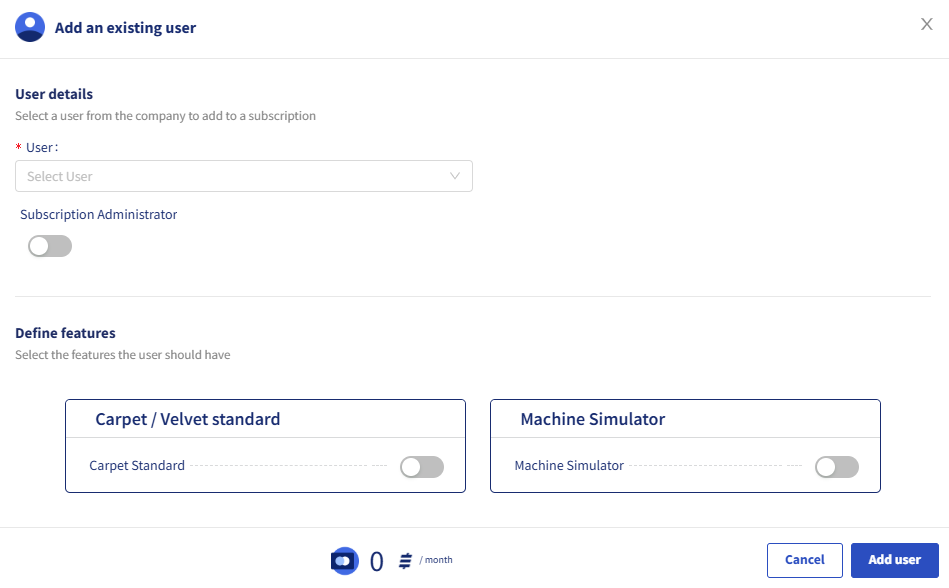The image size is (949, 588).
Task: Toggle the Subscription Administrator switch
Action: 50,246
